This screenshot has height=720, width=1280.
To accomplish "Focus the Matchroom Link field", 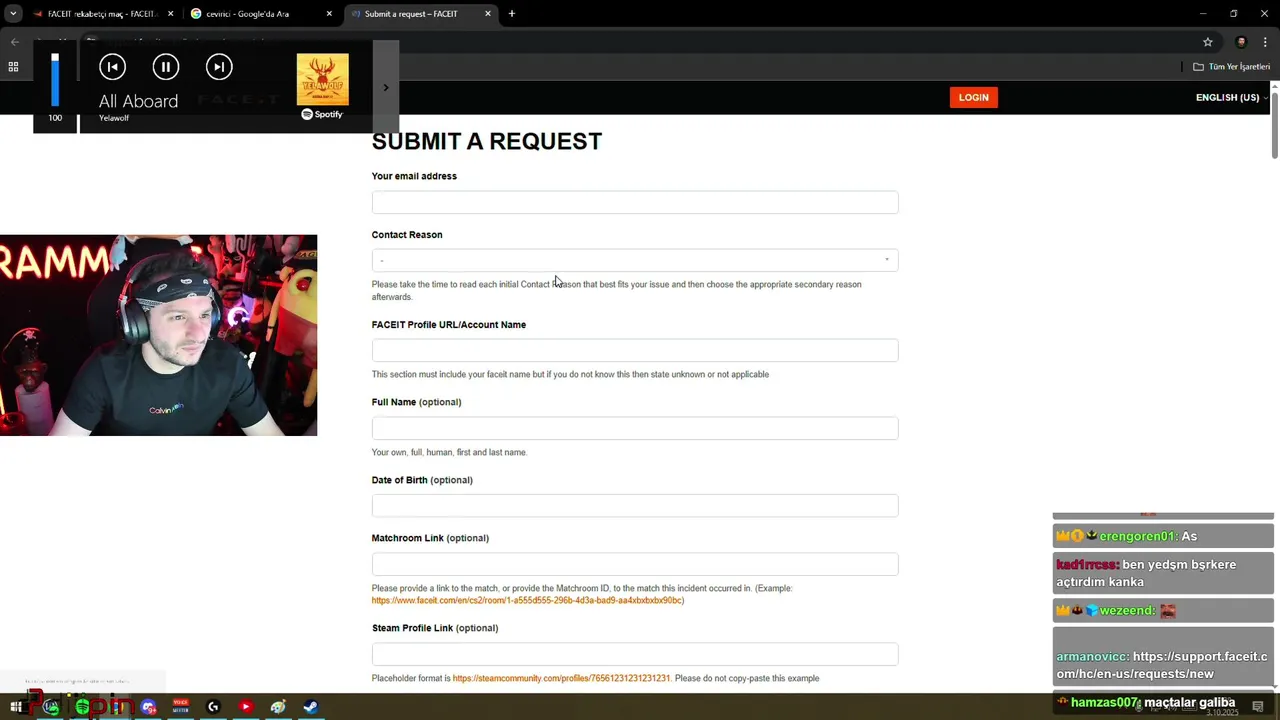I will coord(635,564).
